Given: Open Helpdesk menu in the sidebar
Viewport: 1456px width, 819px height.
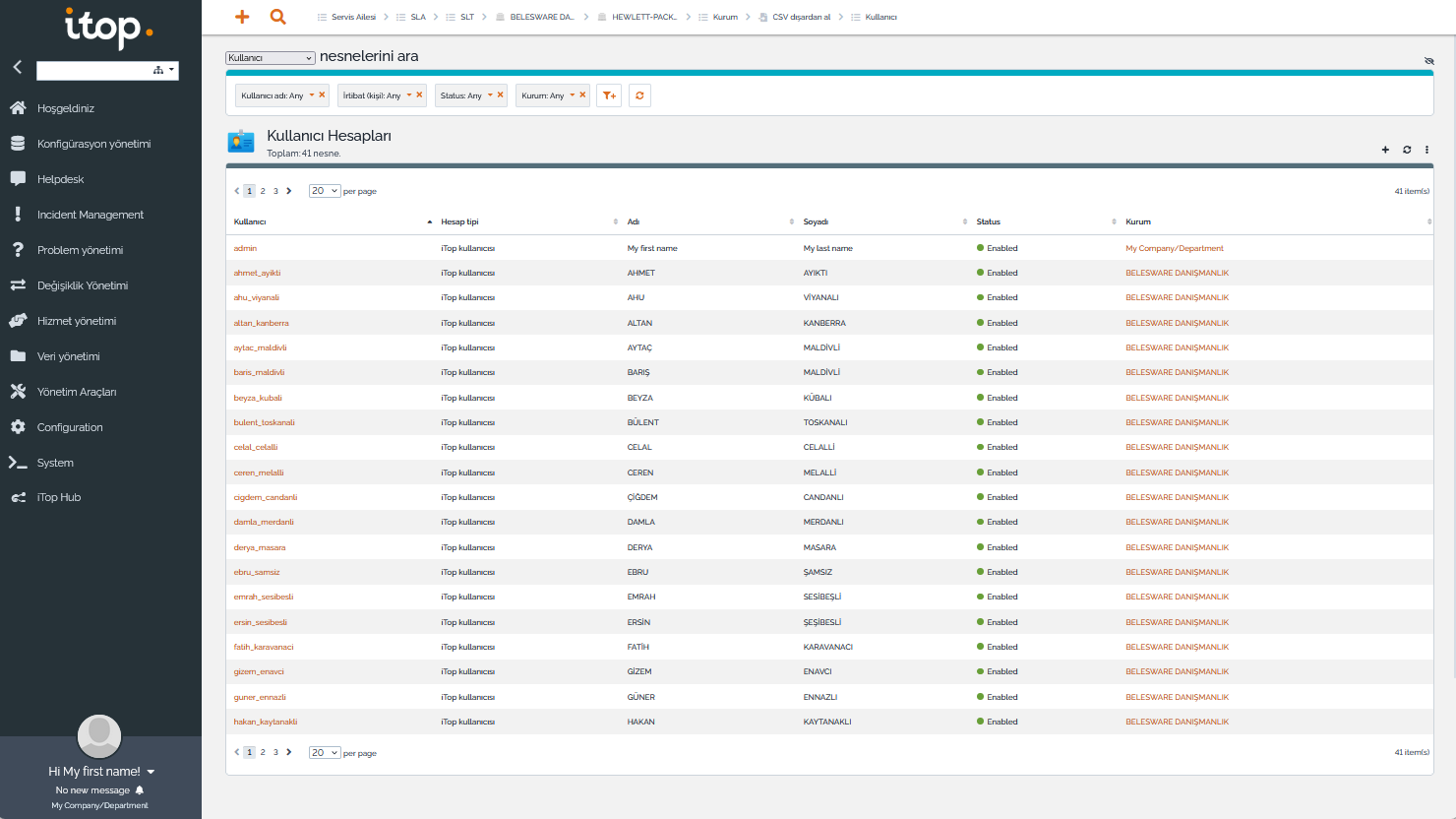Looking at the screenshot, I should click(x=60, y=179).
